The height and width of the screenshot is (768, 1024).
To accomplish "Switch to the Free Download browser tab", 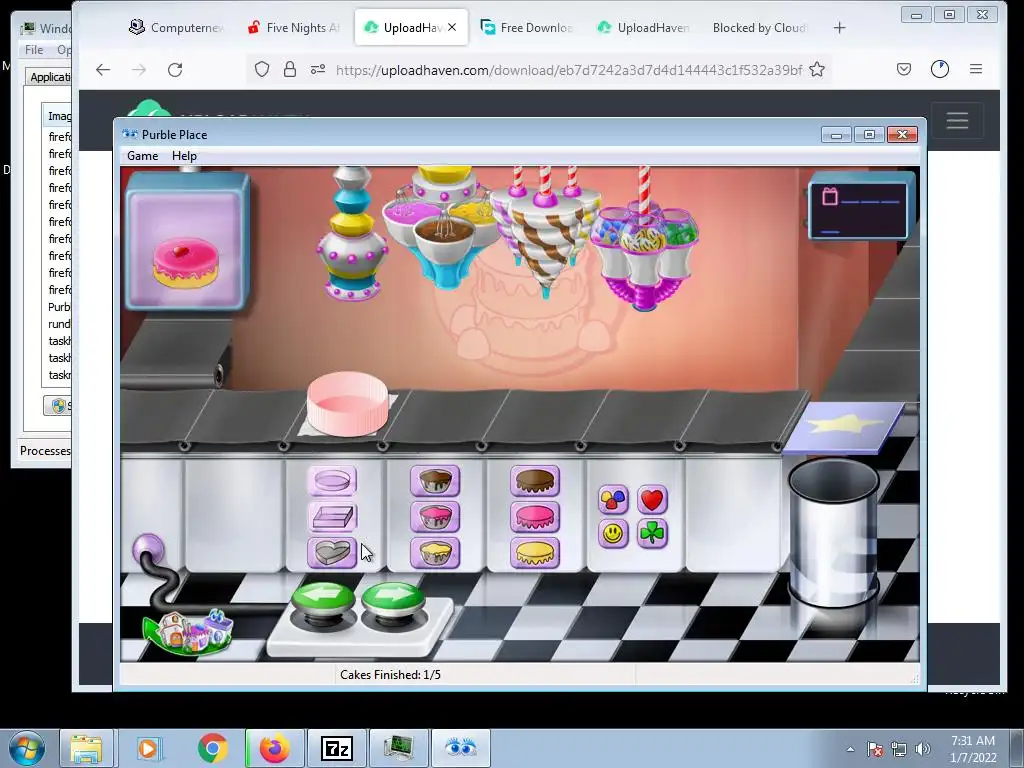I will coord(526,27).
